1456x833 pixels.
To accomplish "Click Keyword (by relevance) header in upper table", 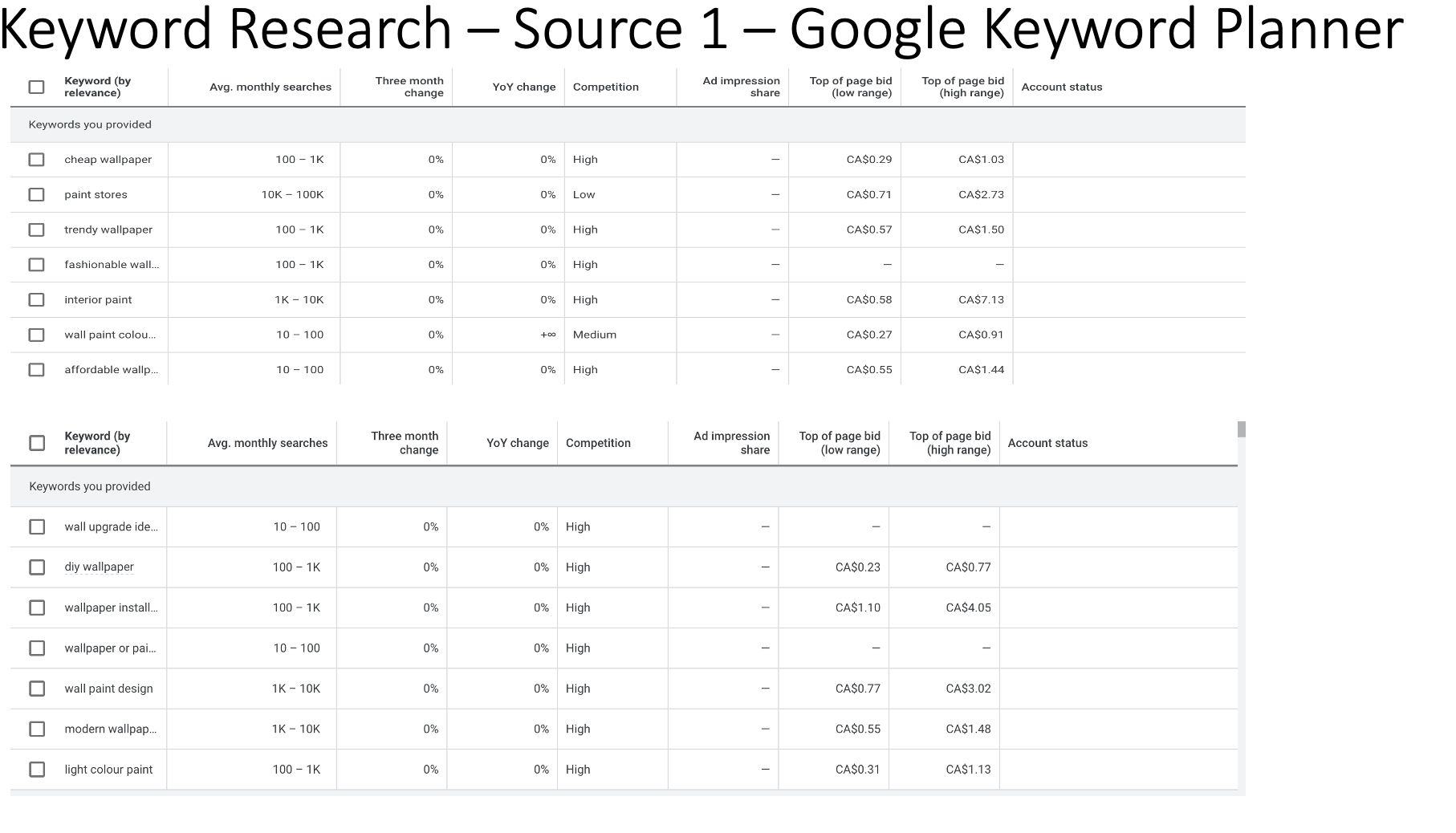I will pos(97,87).
